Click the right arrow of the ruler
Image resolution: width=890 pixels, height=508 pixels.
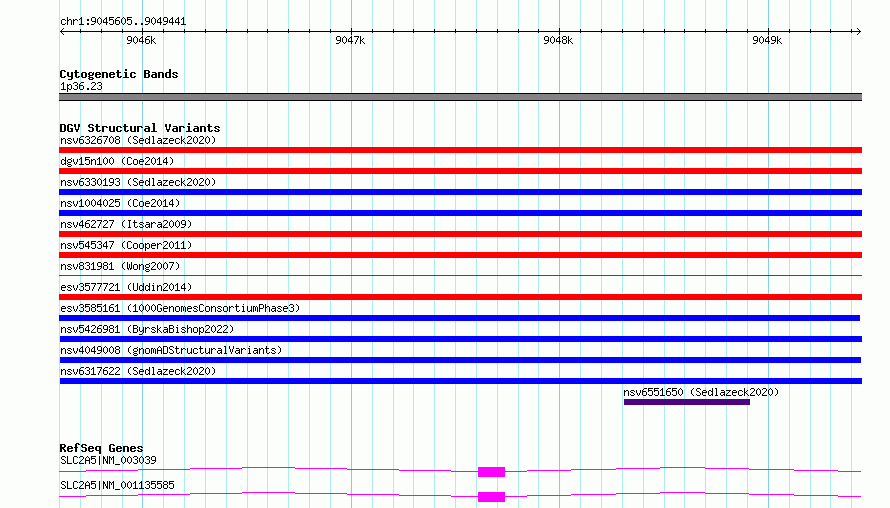[x=858, y=31]
